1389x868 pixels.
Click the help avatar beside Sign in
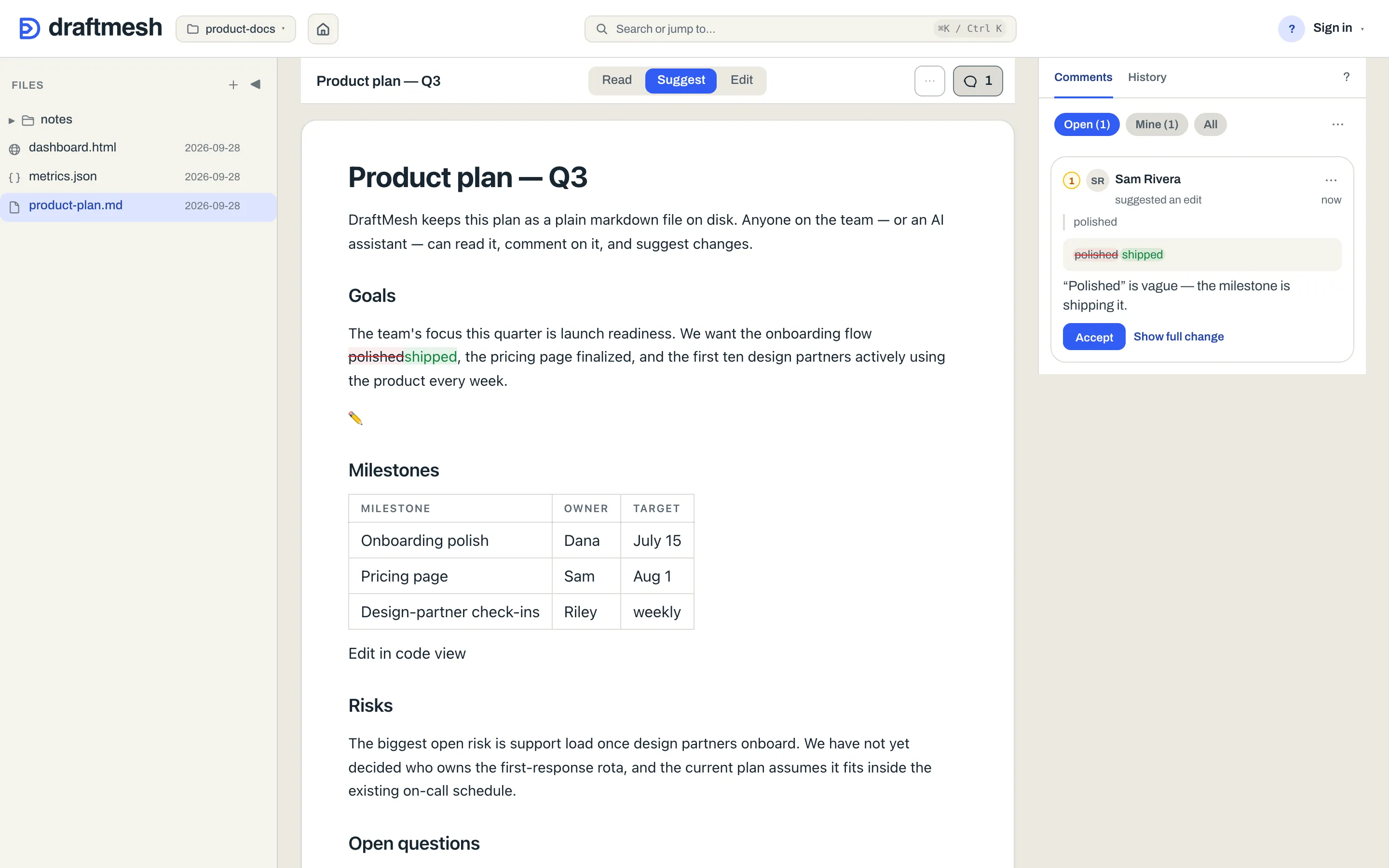pos(1292,29)
